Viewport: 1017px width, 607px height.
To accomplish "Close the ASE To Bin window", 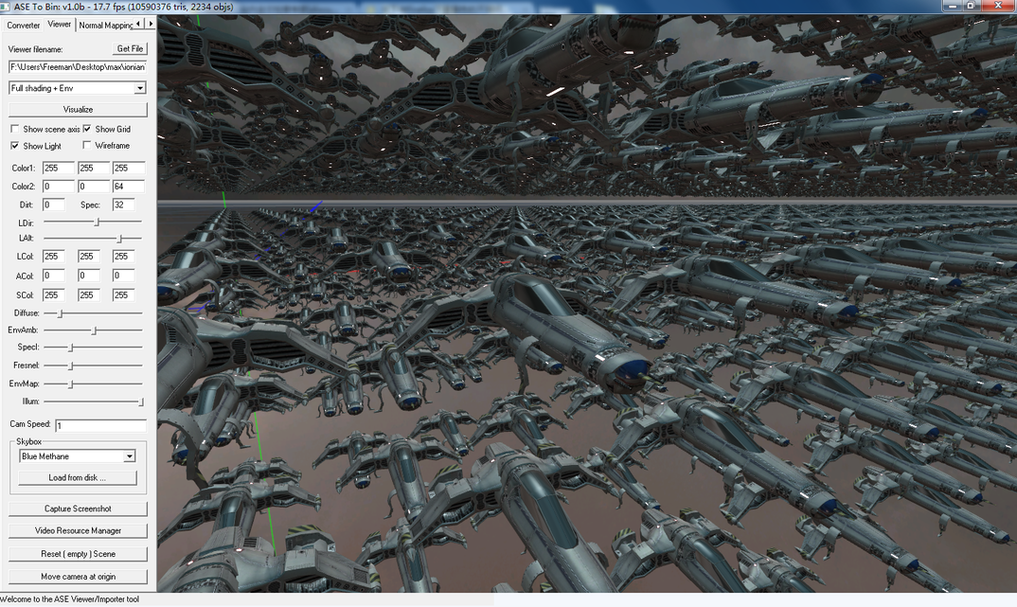I will pyautogui.click(x=998, y=5).
